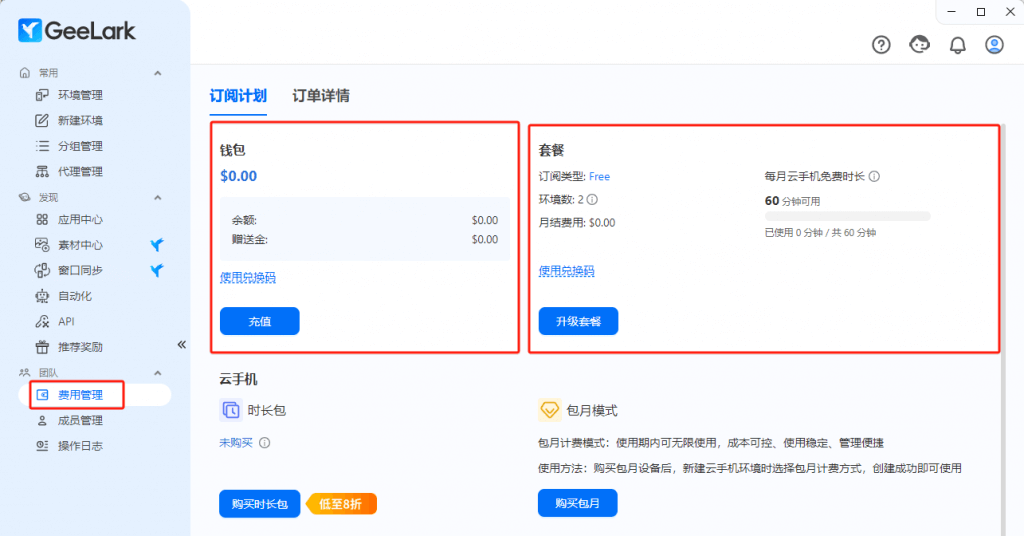Collapse the 团队 section chevron
Image resolution: width=1024 pixels, height=536 pixels.
[157, 372]
